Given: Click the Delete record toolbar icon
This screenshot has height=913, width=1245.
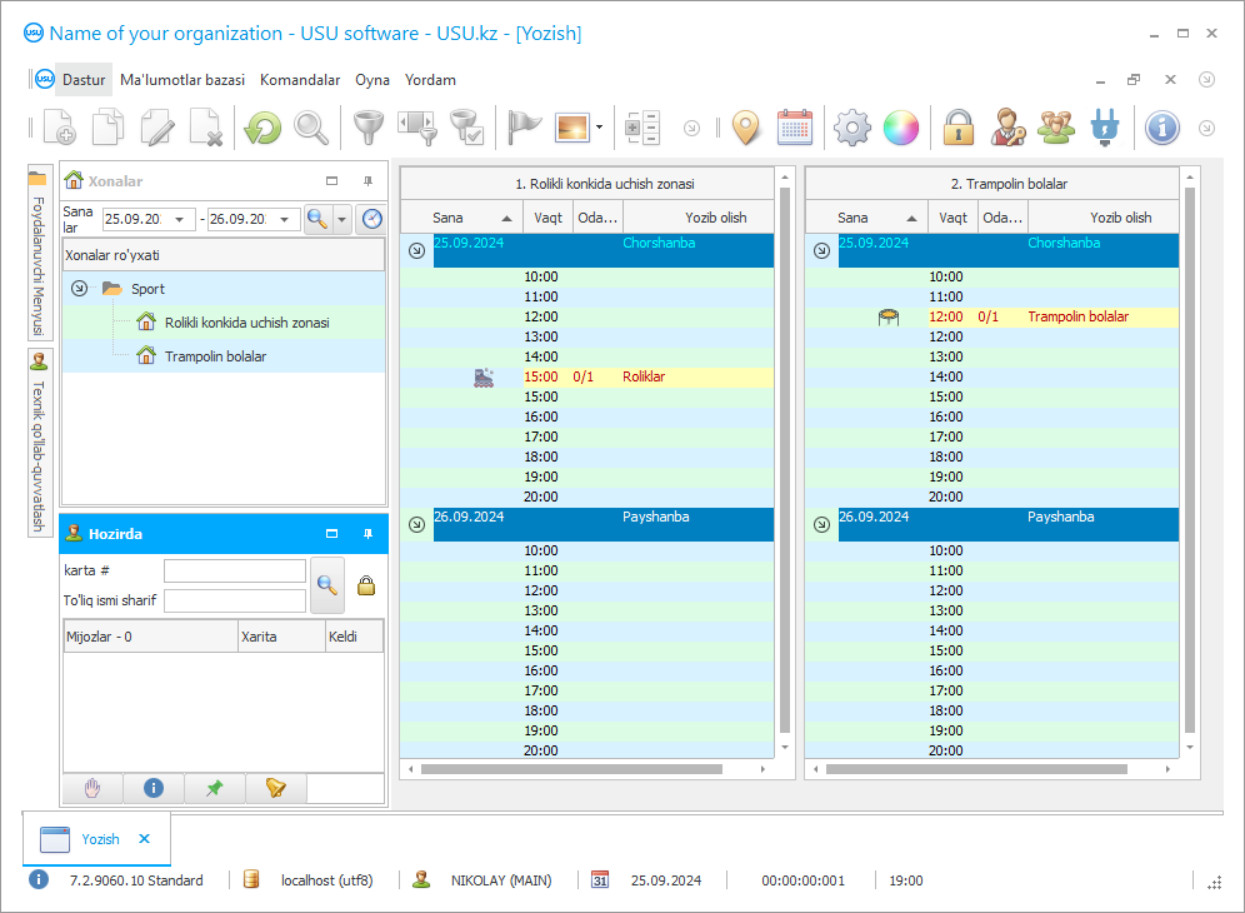Looking at the screenshot, I should (206, 128).
